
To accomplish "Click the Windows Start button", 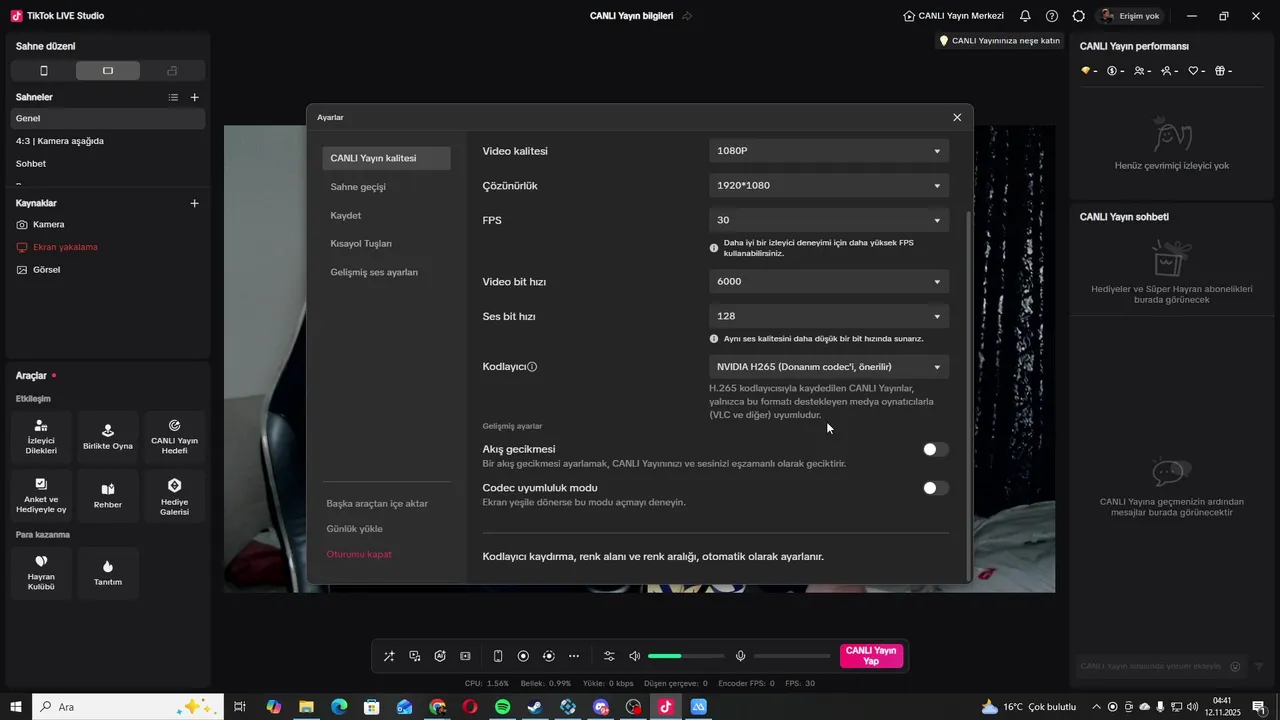I will (16, 707).
